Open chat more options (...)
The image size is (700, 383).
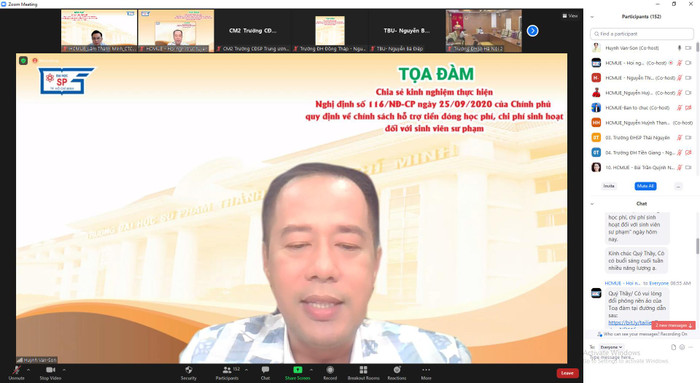pos(691,347)
